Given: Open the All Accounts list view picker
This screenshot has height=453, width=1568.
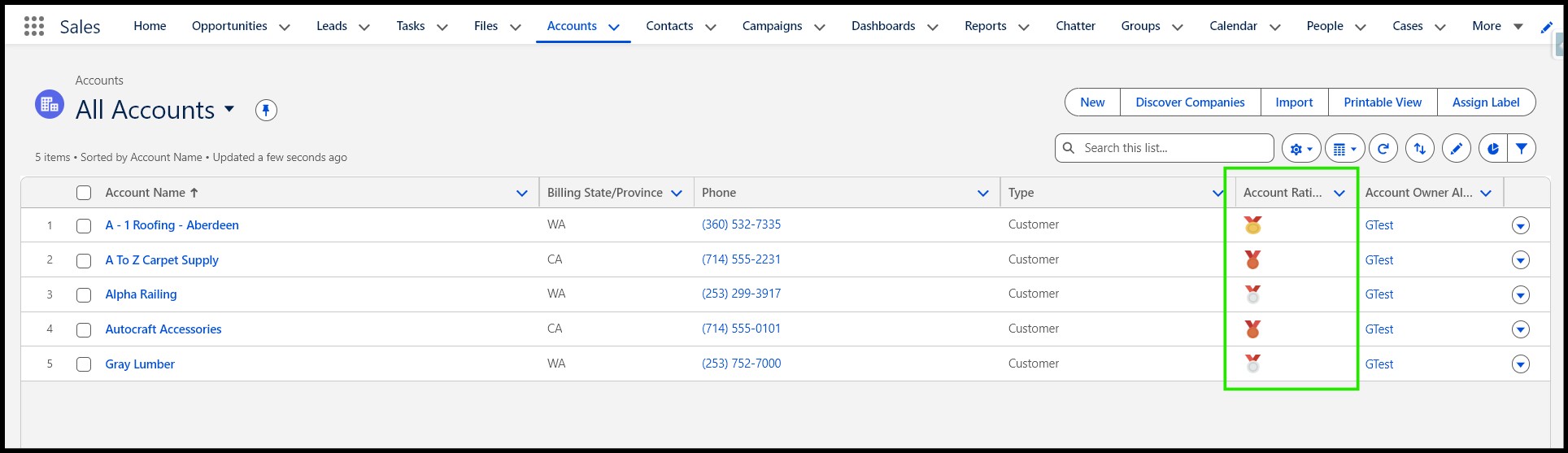Looking at the screenshot, I should pos(229,109).
